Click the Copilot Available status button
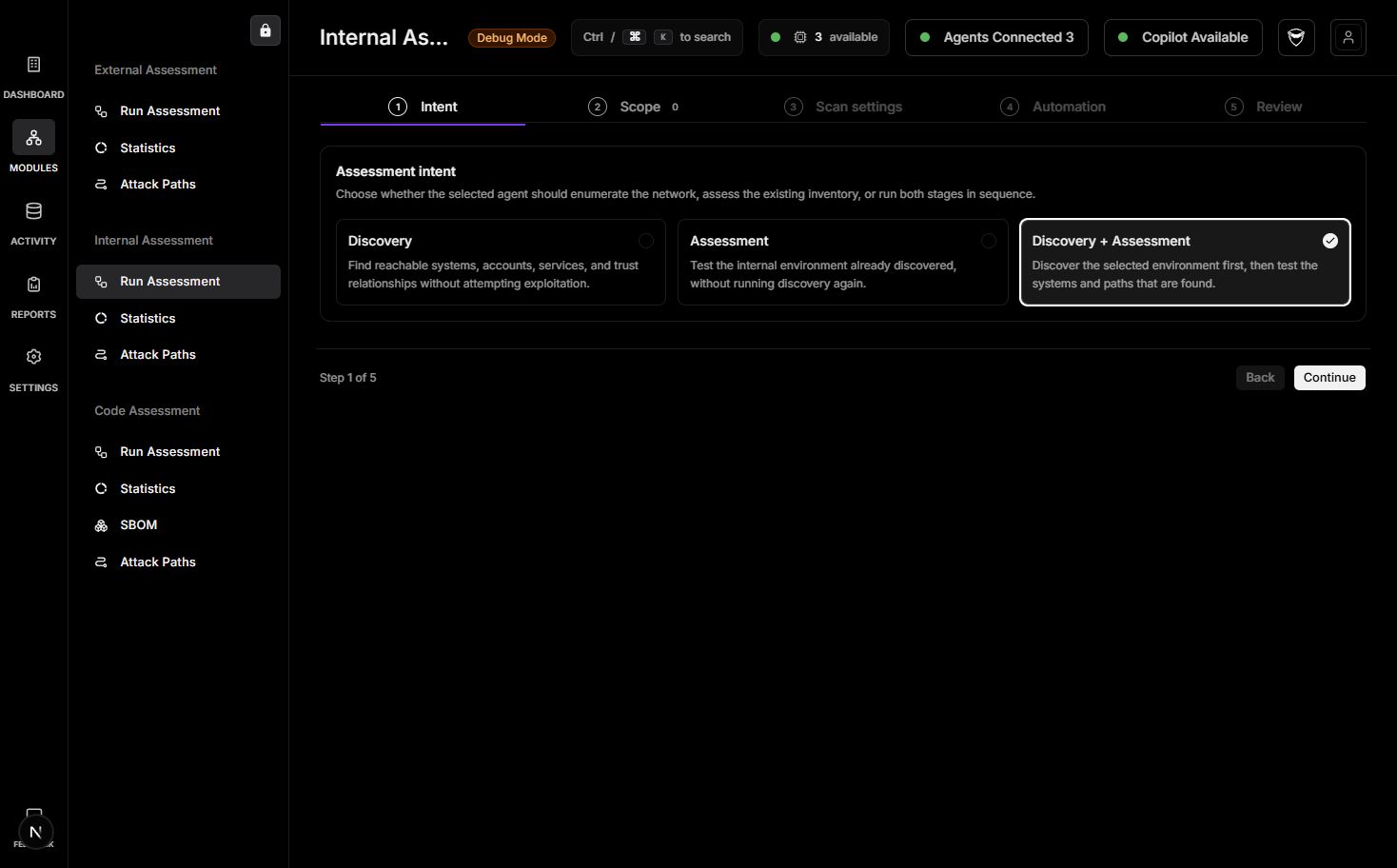Image resolution: width=1397 pixels, height=868 pixels. (x=1183, y=37)
